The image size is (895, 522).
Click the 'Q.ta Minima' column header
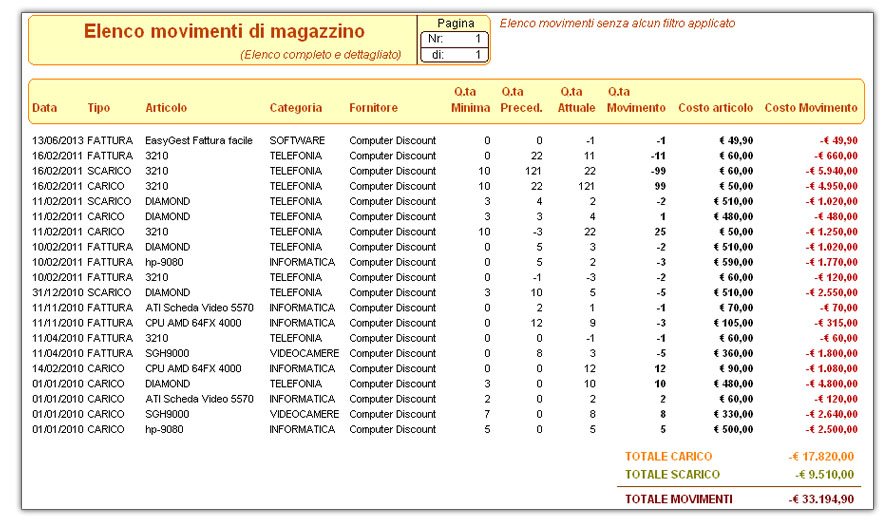470,100
